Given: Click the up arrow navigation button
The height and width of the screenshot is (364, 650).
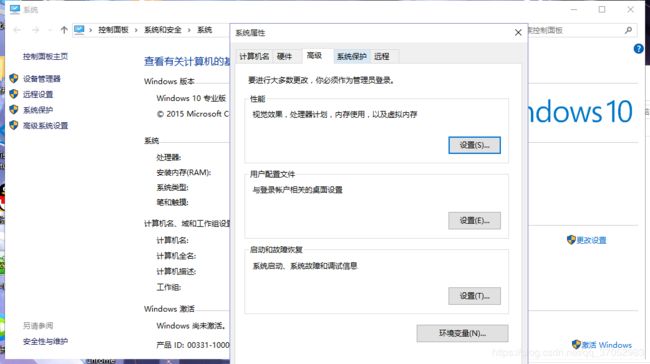Looking at the screenshot, I should coord(64,30).
